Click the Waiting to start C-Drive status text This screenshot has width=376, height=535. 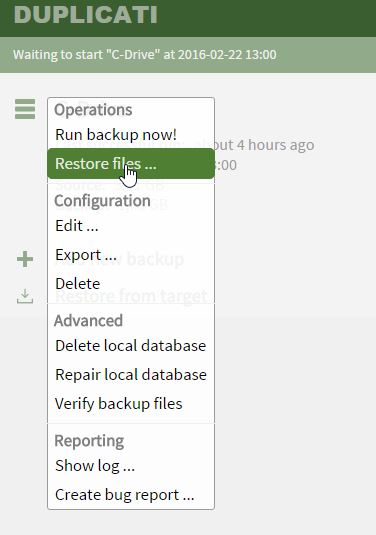coord(145,55)
